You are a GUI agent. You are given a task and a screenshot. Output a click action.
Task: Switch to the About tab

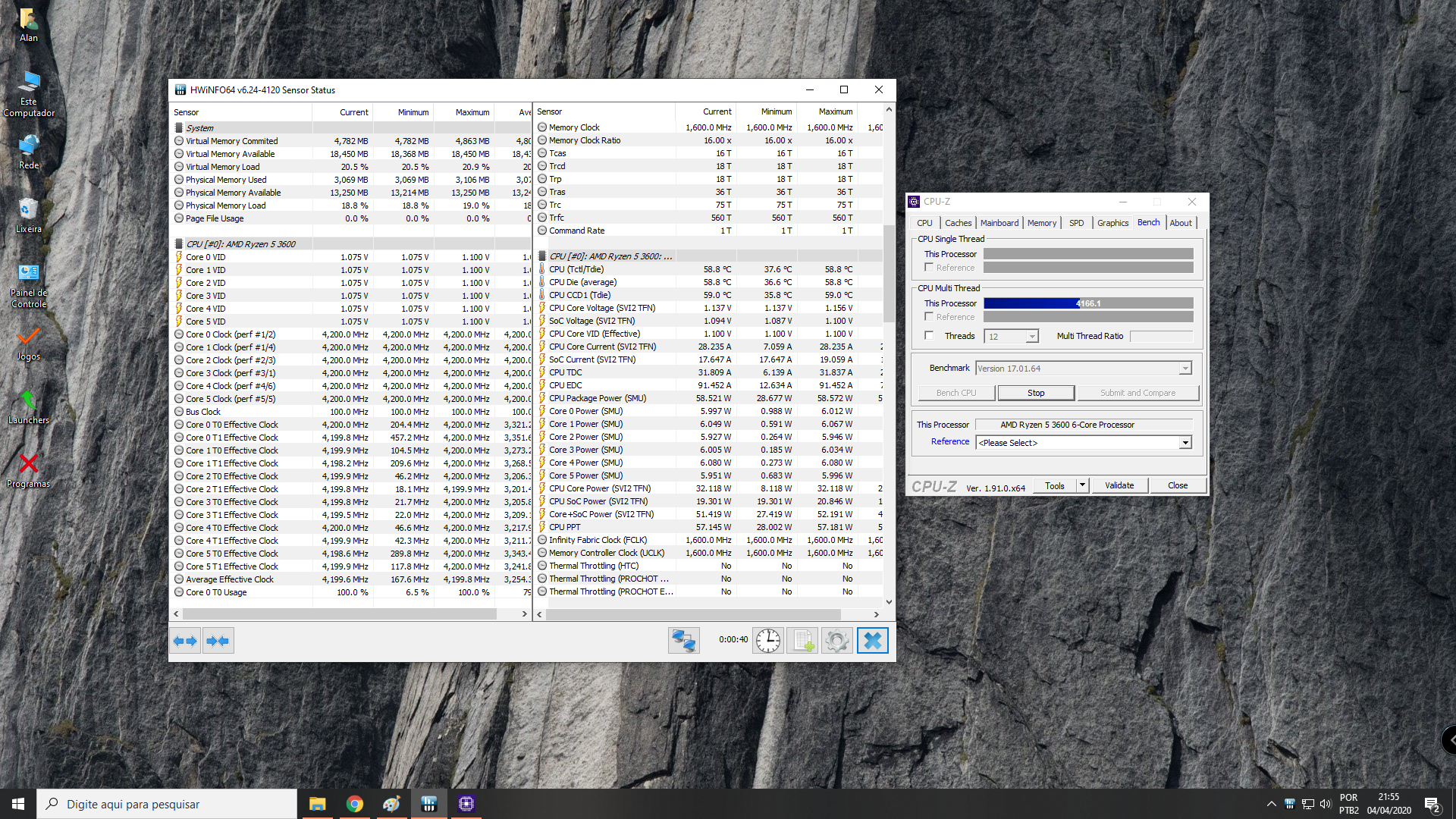pos(1180,223)
